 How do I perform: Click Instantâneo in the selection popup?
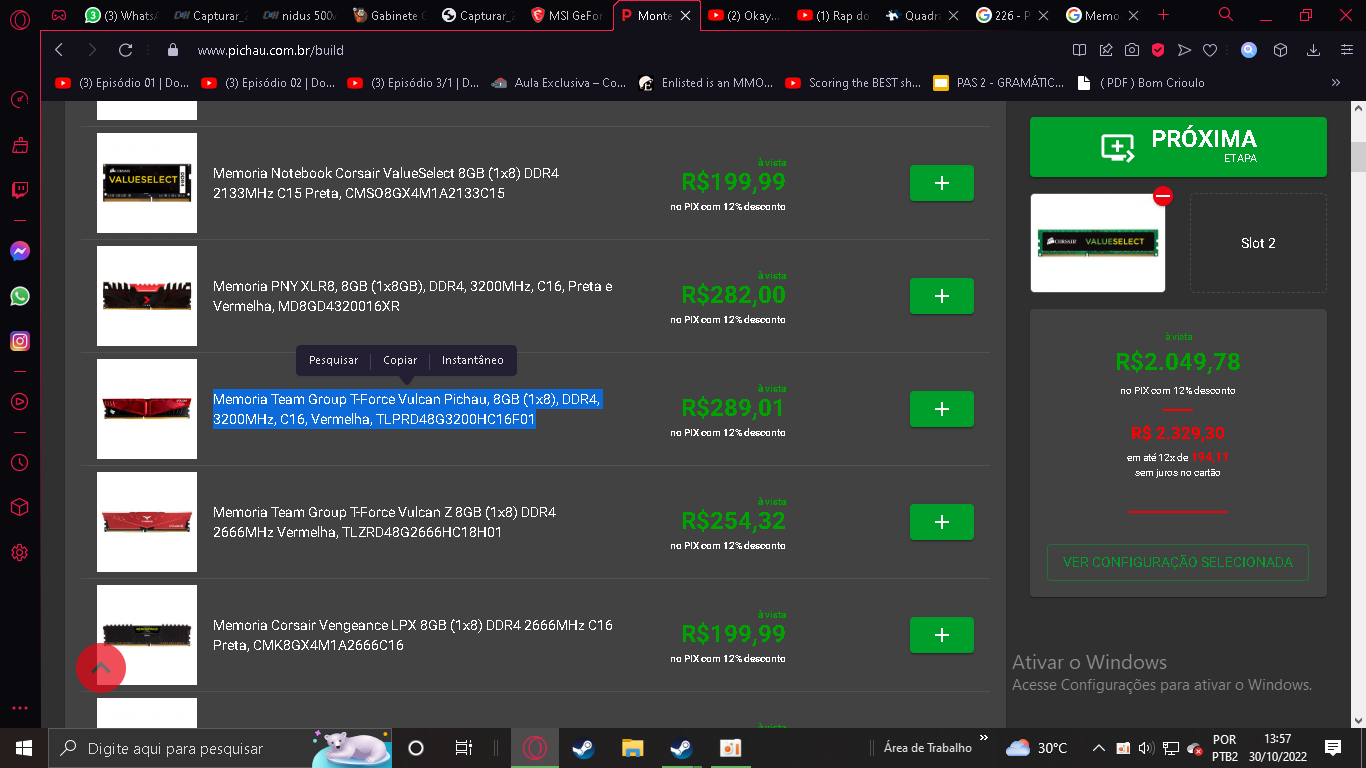(x=473, y=360)
